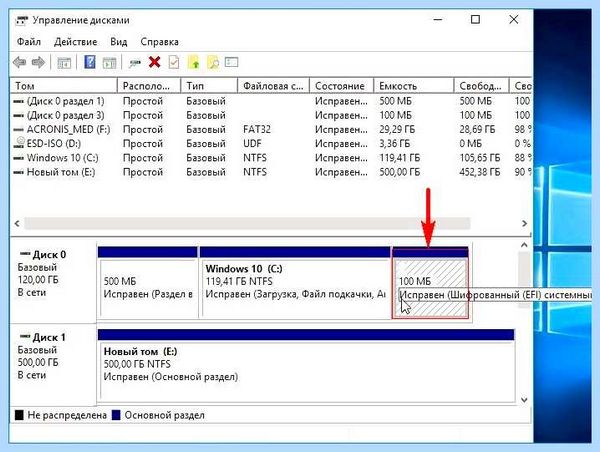Click the Диск 1 drive icon in the lower pane
The width and height of the screenshot is (600, 452).
tap(25, 337)
